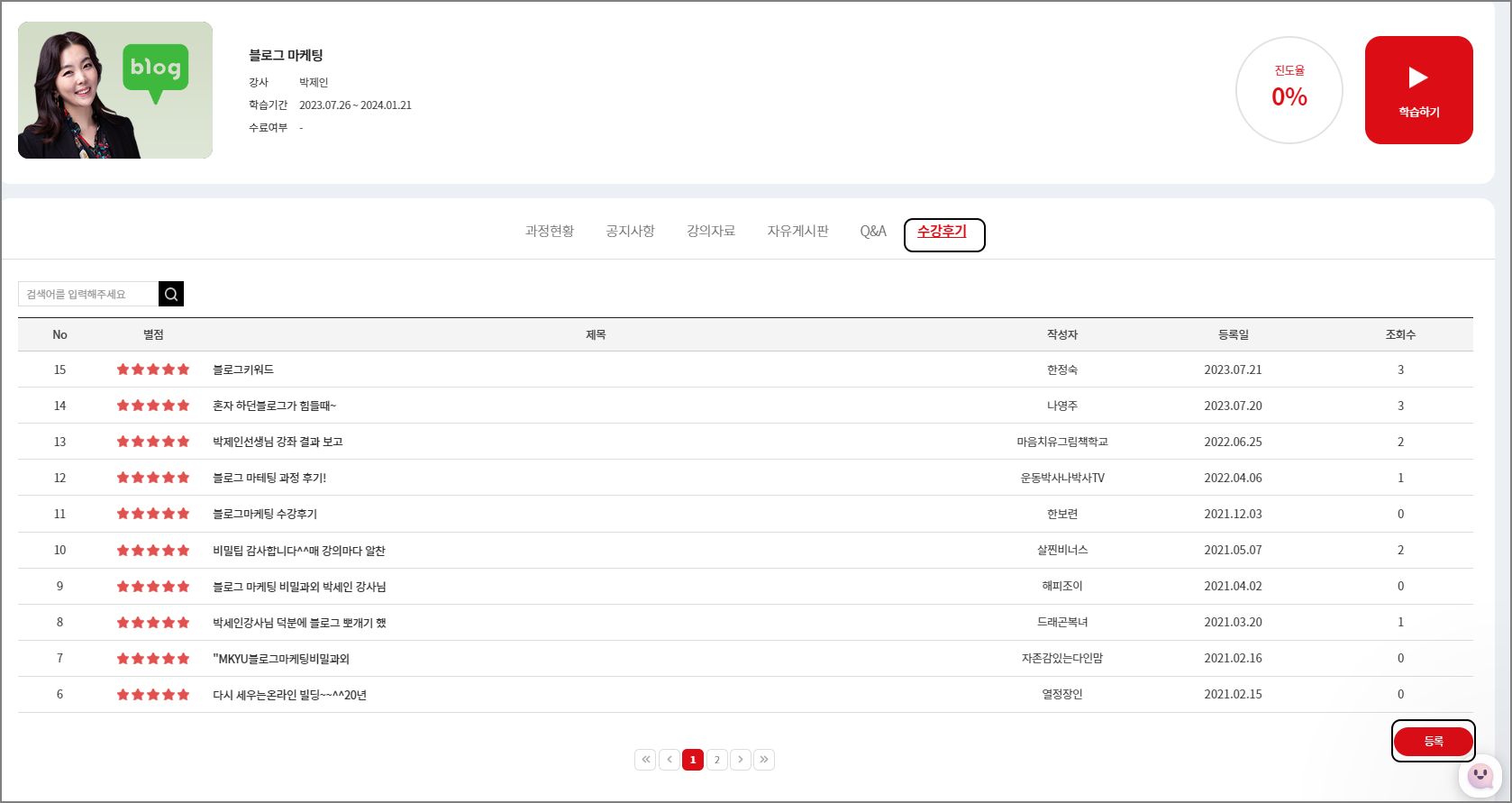The height and width of the screenshot is (803, 1512).
Task: Switch to the 과정현황 tab
Action: [550, 232]
